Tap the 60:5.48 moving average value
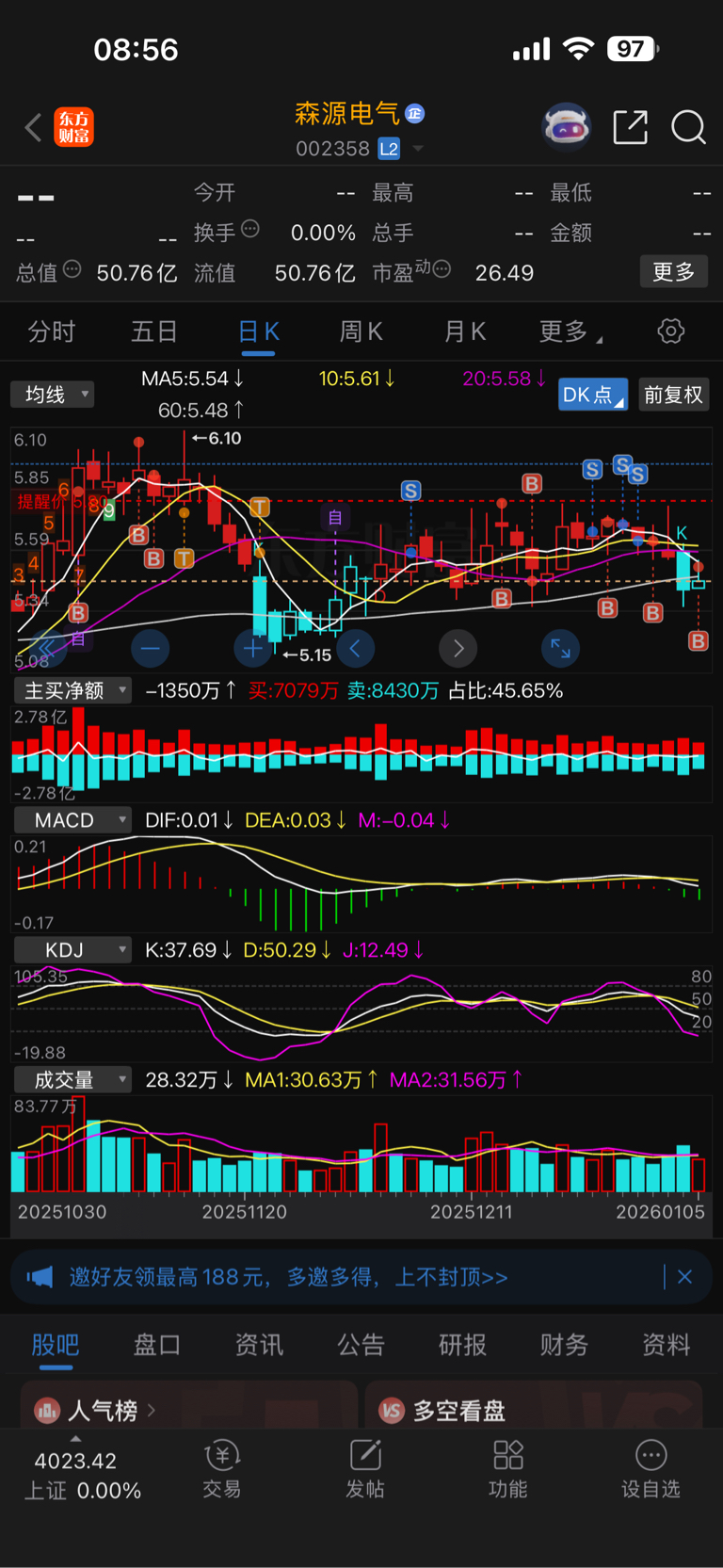723x1568 pixels. 201,411
